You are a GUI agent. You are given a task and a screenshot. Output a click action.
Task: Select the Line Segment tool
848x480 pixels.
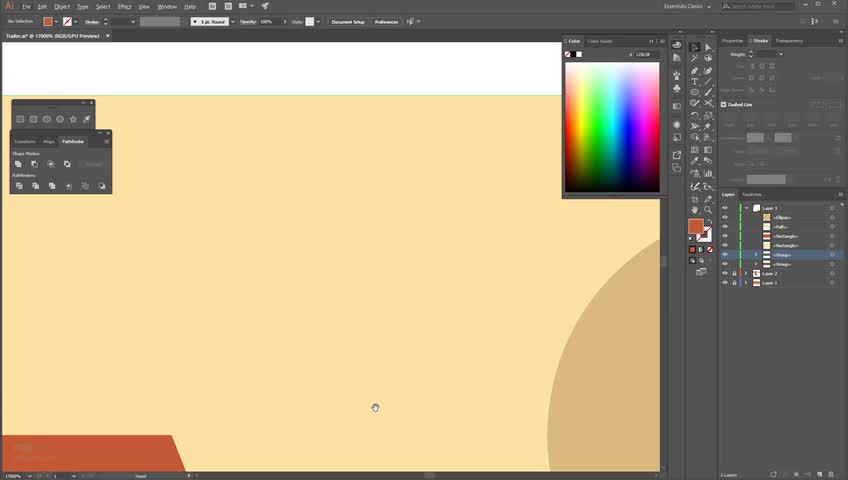(708, 82)
